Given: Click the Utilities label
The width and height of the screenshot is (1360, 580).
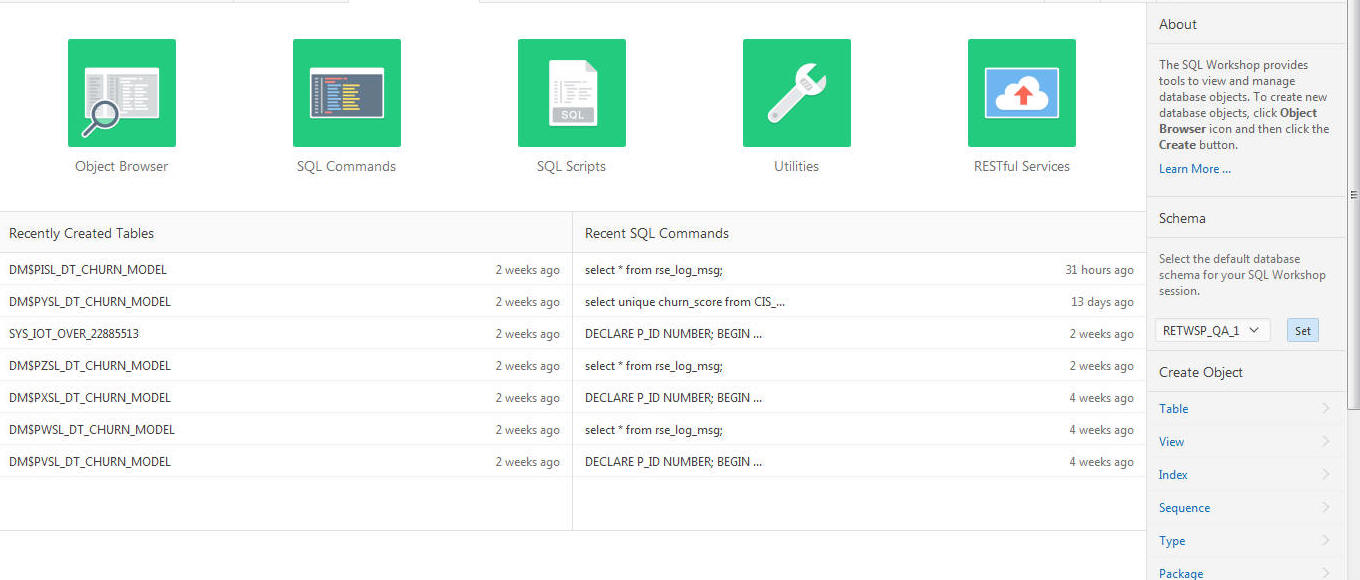Looking at the screenshot, I should (x=796, y=167).
